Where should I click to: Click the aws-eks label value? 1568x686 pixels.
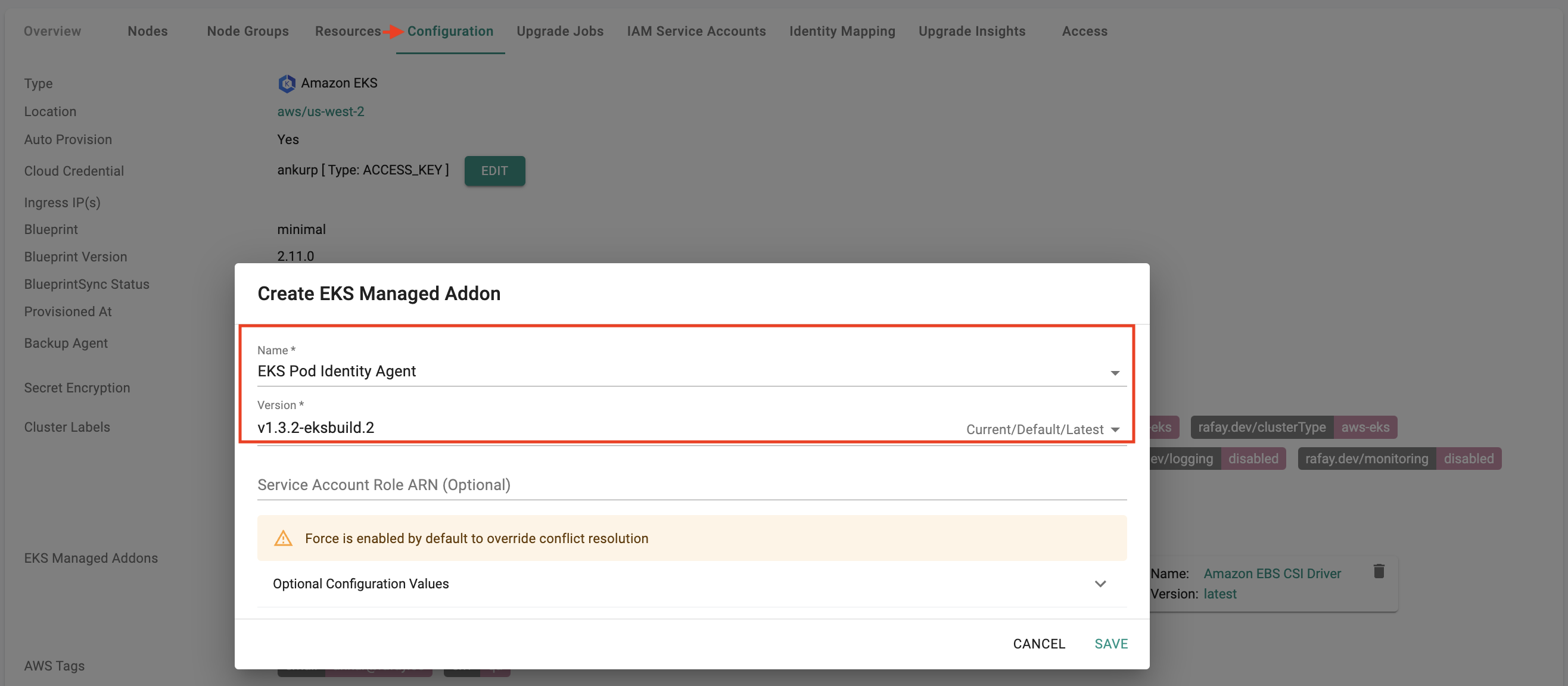click(1365, 428)
